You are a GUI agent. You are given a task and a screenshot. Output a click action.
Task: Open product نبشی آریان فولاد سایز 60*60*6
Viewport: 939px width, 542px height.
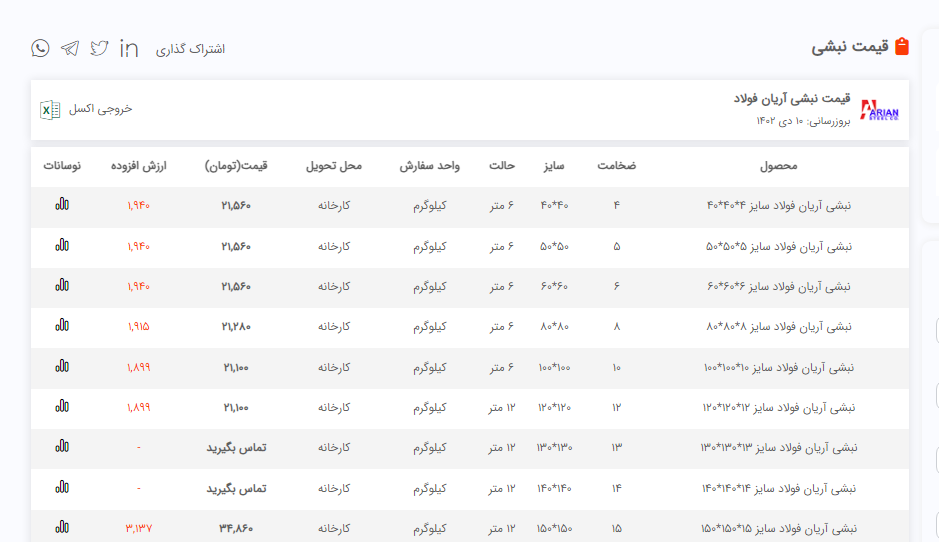coord(779,286)
